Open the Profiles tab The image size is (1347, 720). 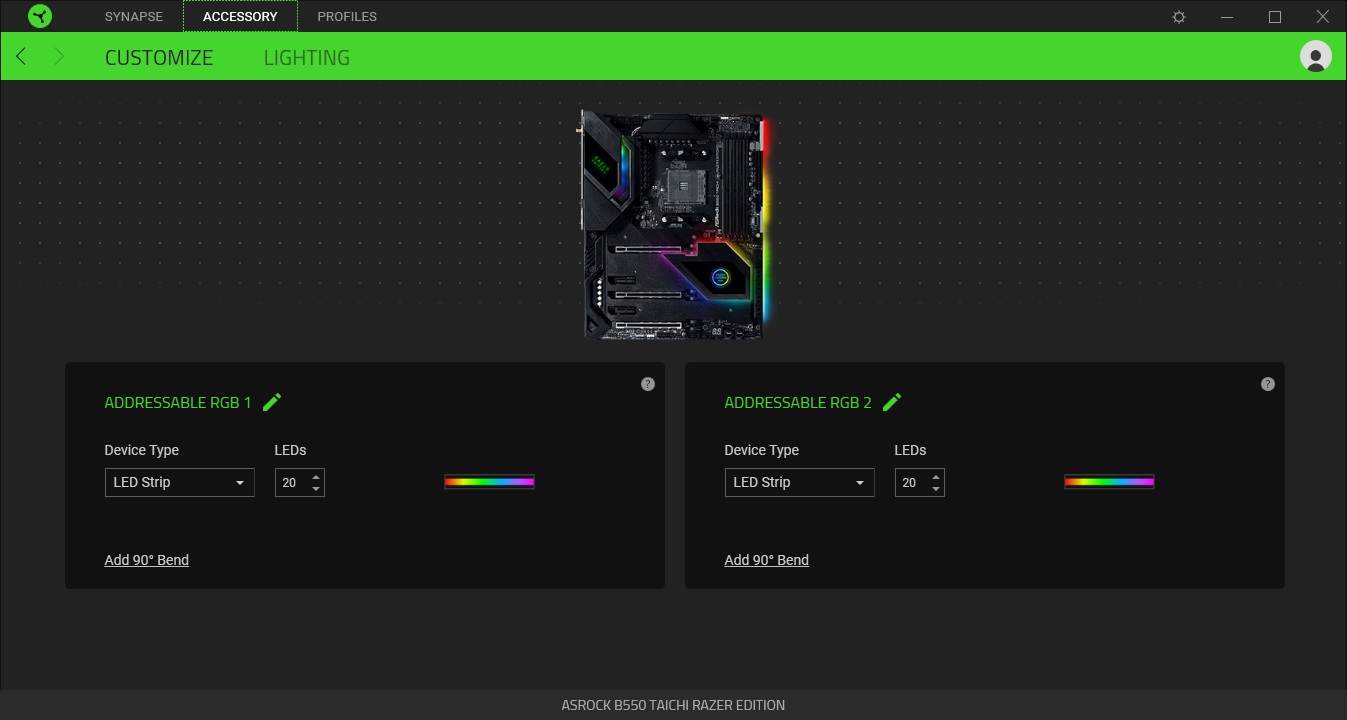pyautogui.click(x=347, y=17)
